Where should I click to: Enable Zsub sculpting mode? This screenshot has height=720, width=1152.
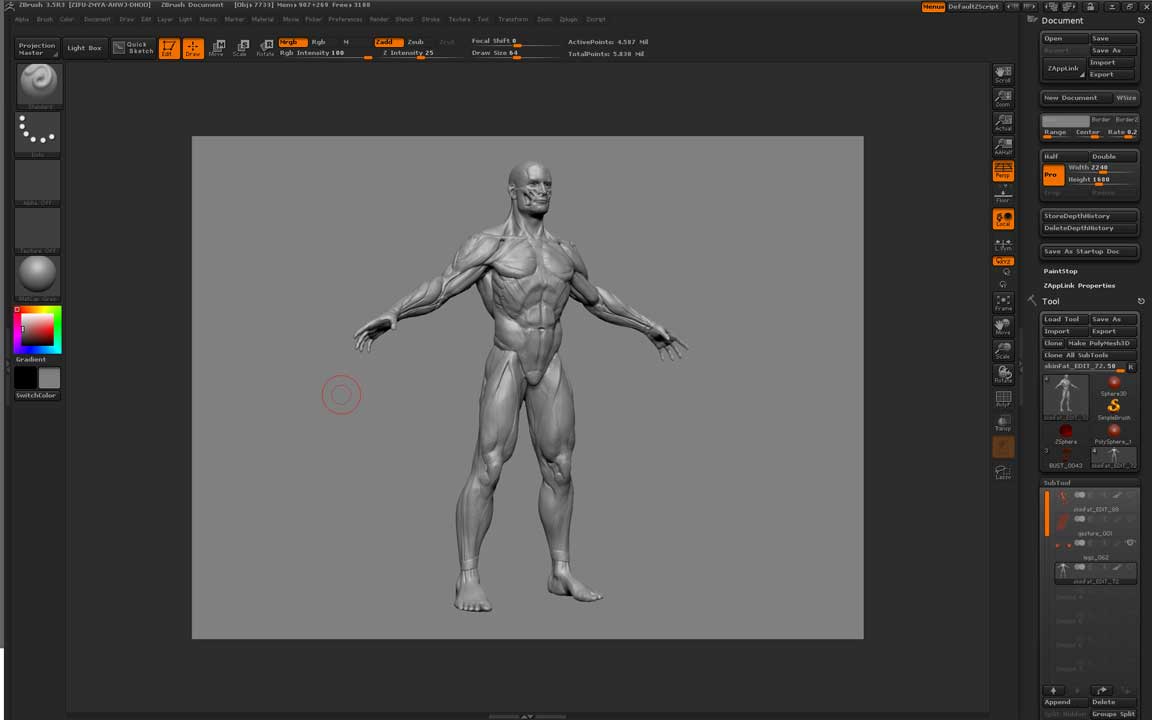click(416, 43)
